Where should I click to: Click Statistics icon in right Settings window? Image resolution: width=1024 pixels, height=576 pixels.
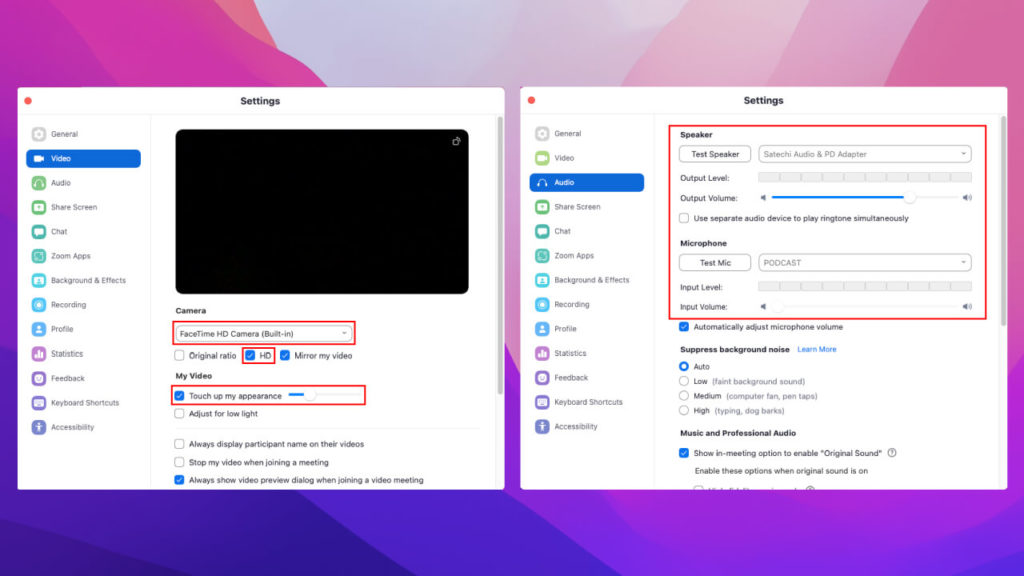click(542, 353)
